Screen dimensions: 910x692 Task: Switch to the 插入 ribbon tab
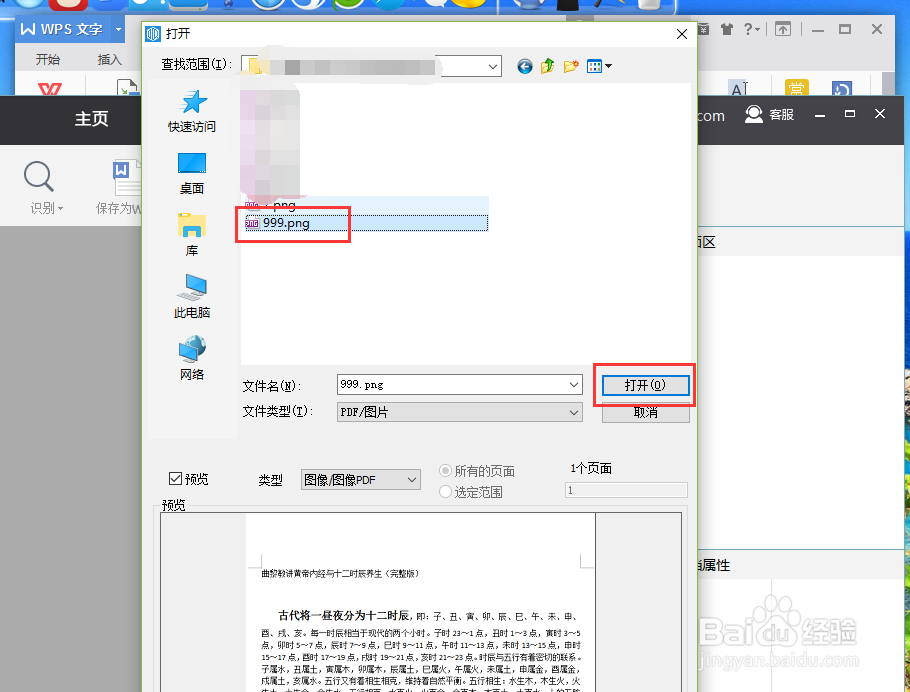(x=110, y=59)
